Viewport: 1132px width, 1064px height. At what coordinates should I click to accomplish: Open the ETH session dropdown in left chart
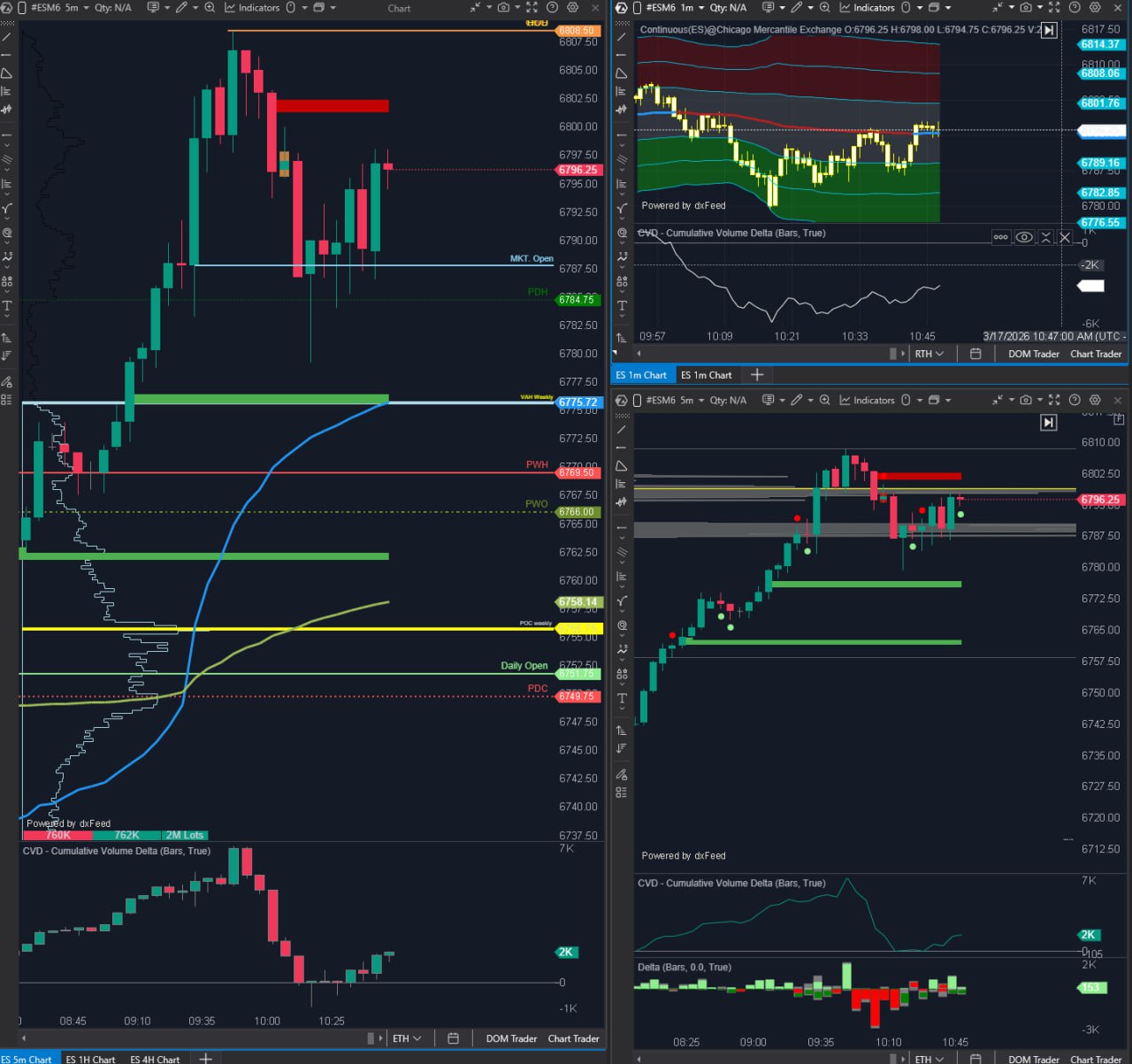coord(407,1038)
